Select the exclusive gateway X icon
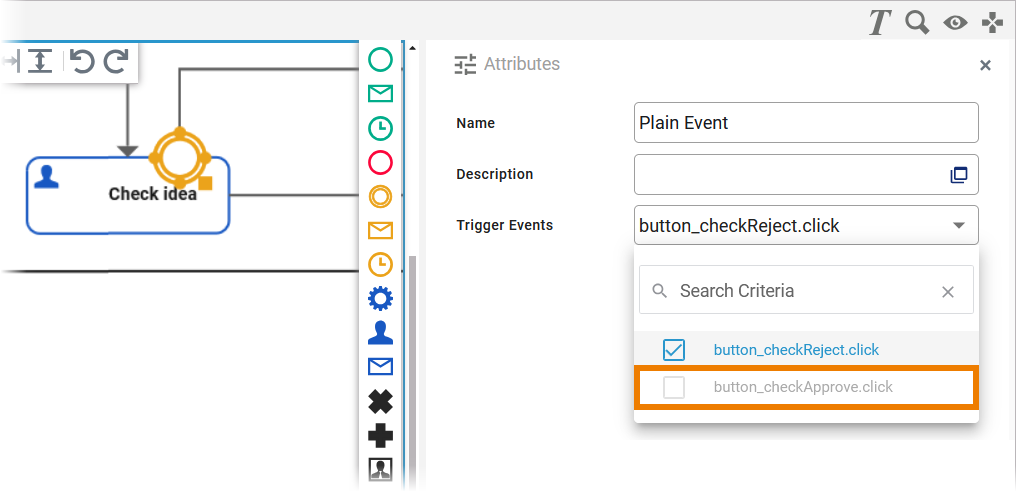Image resolution: width=1016 pixels, height=492 pixels. point(380,402)
